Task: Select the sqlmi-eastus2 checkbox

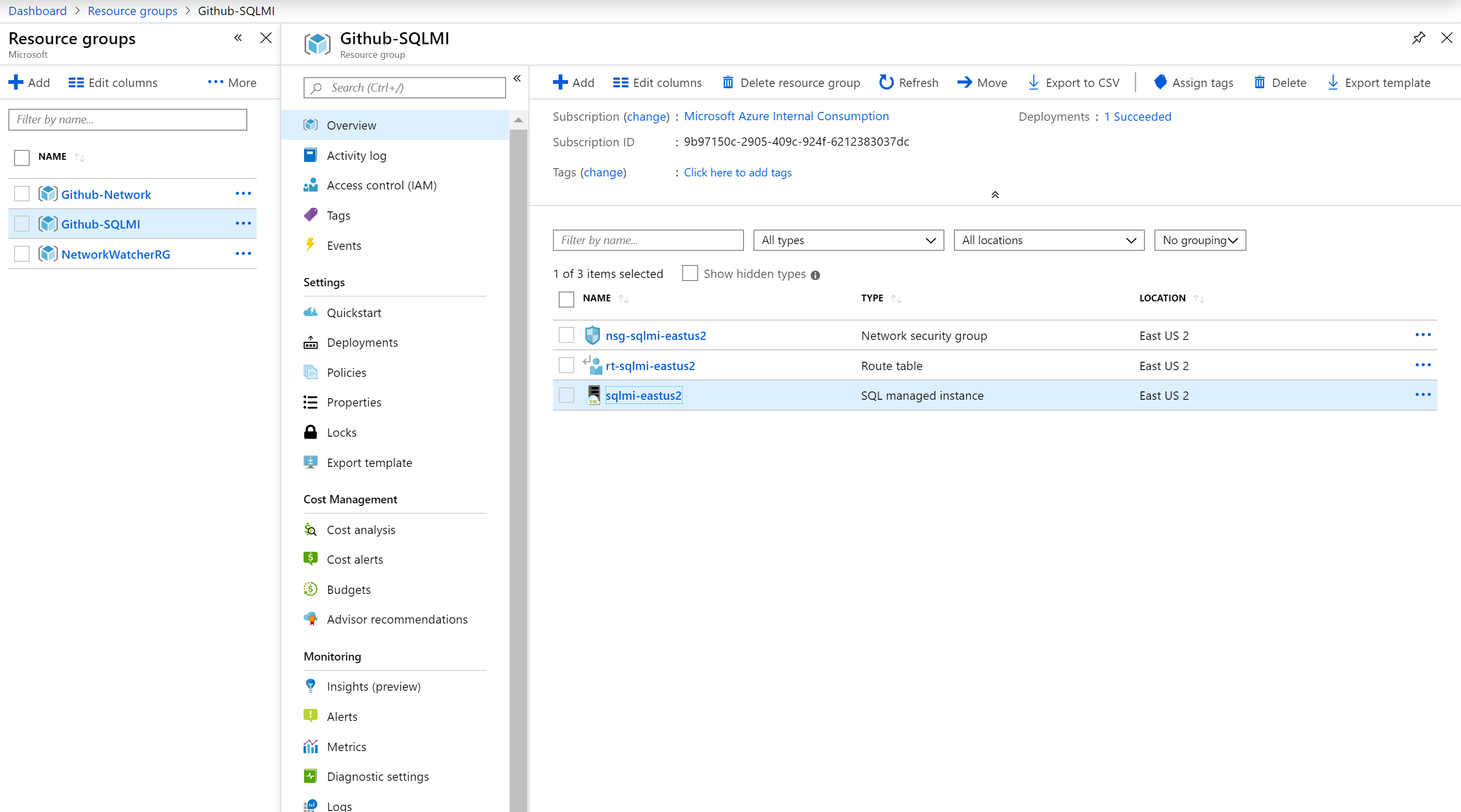Action: point(566,395)
